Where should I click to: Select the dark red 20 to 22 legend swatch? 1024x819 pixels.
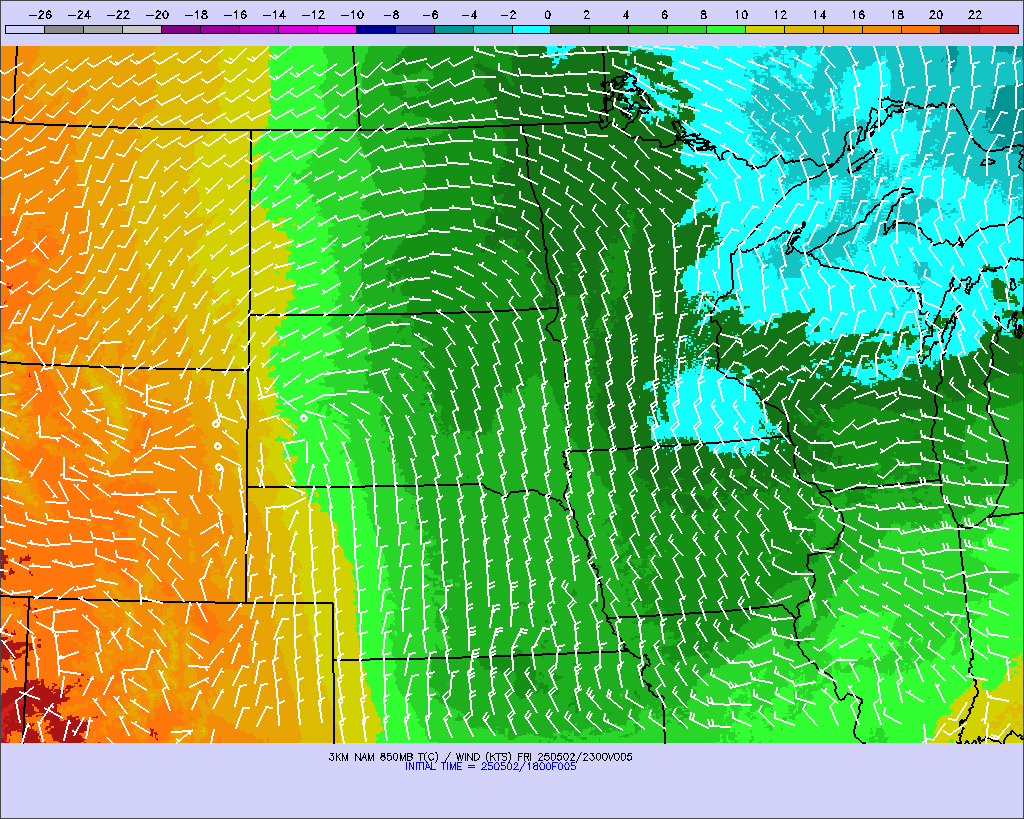coord(960,29)
